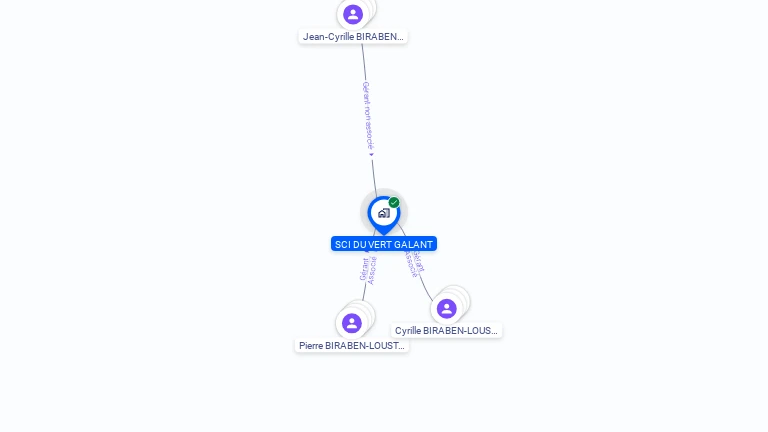Click the Pierre BIRABEN-LOUST... name label
768x432 pixels.
(x=352, y=345)
